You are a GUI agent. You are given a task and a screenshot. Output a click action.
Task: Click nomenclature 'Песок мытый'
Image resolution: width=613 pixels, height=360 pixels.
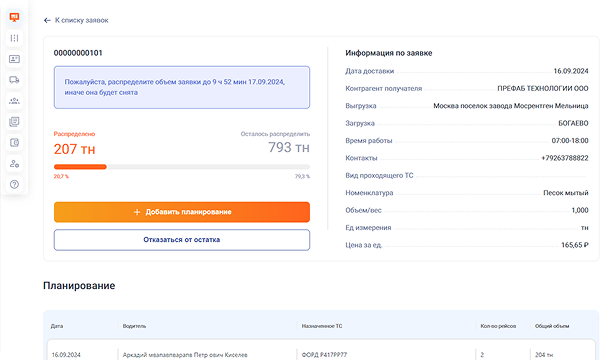click(x=566, y=193)
